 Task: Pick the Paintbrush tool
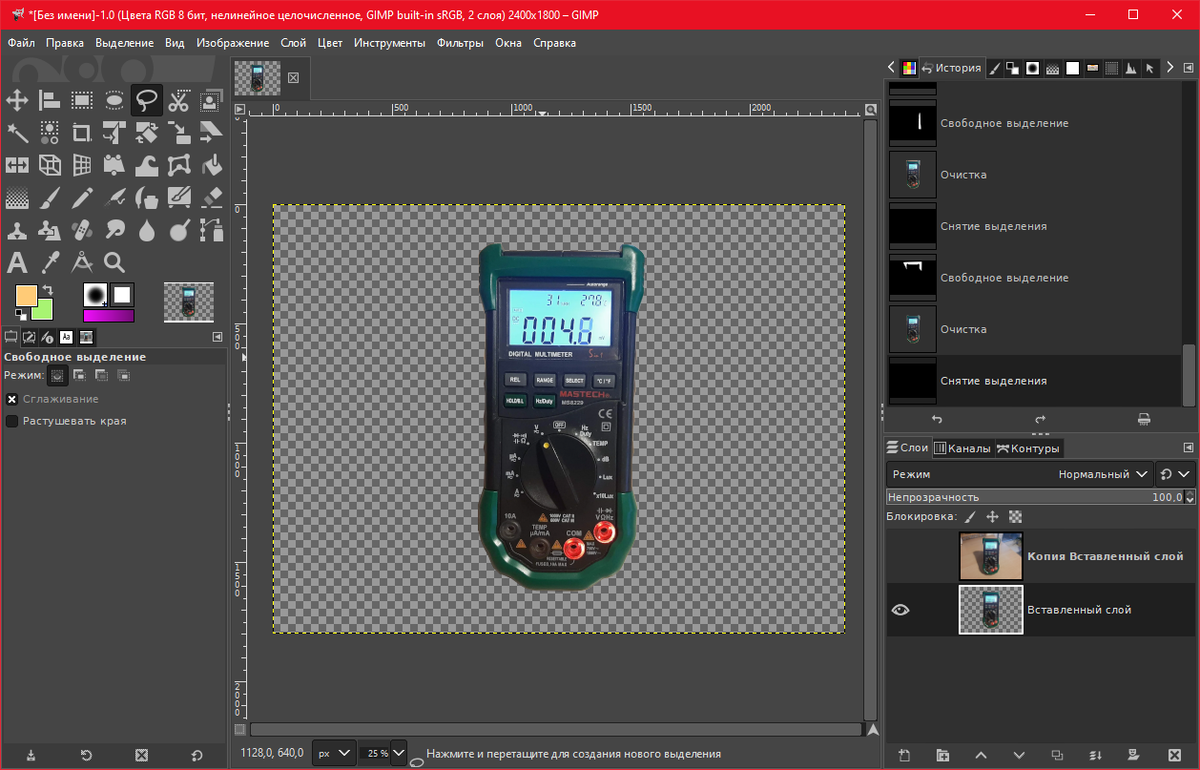point(49,198)
